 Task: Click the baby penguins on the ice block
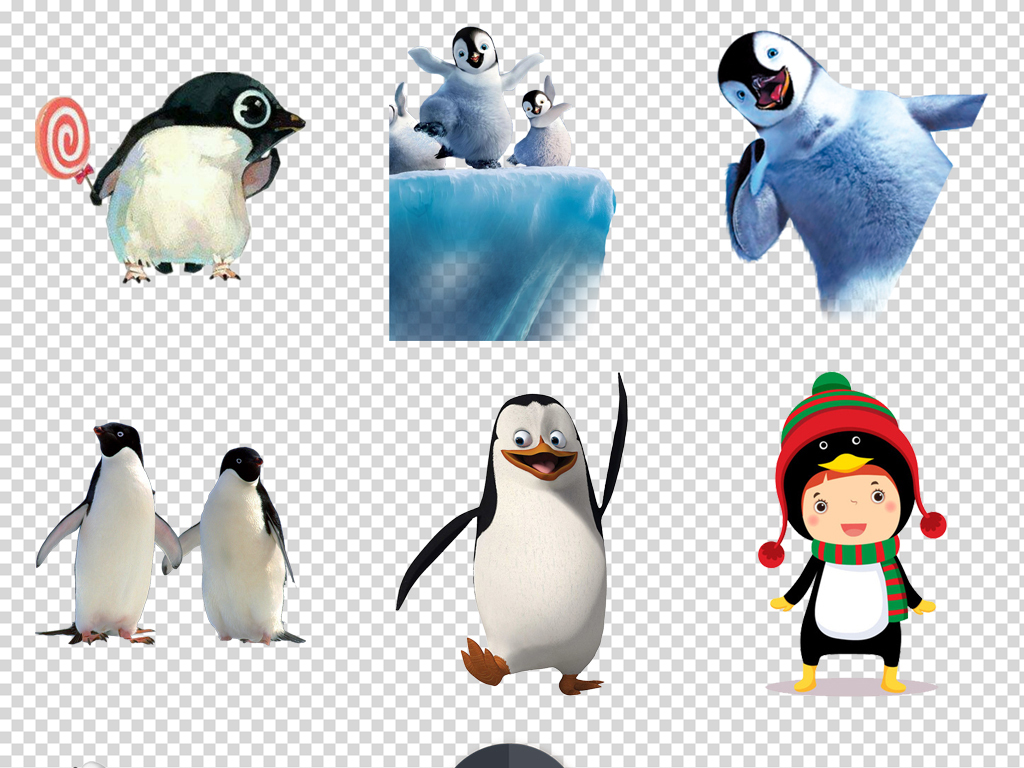502,184
